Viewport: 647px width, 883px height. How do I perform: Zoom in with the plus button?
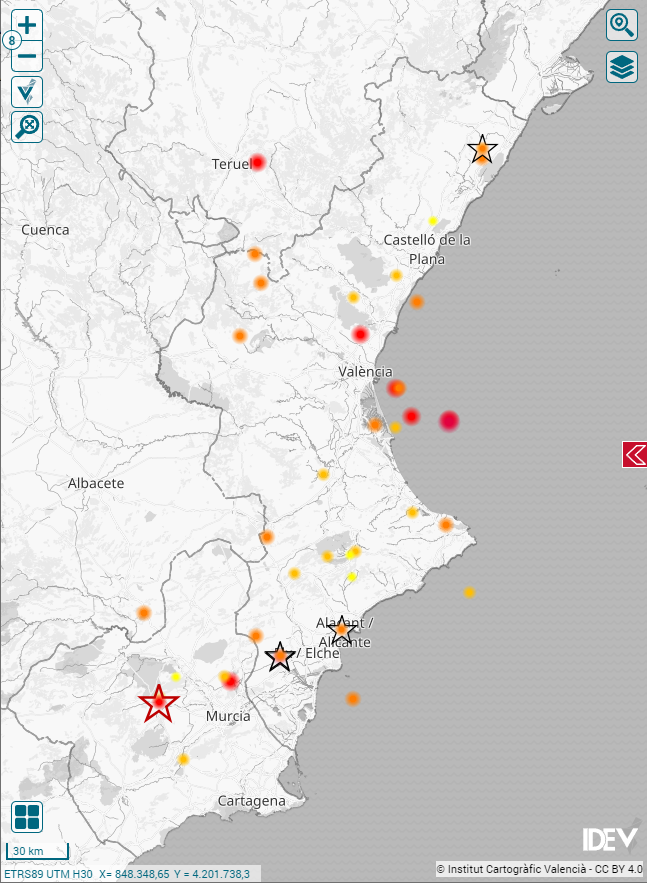27,25
